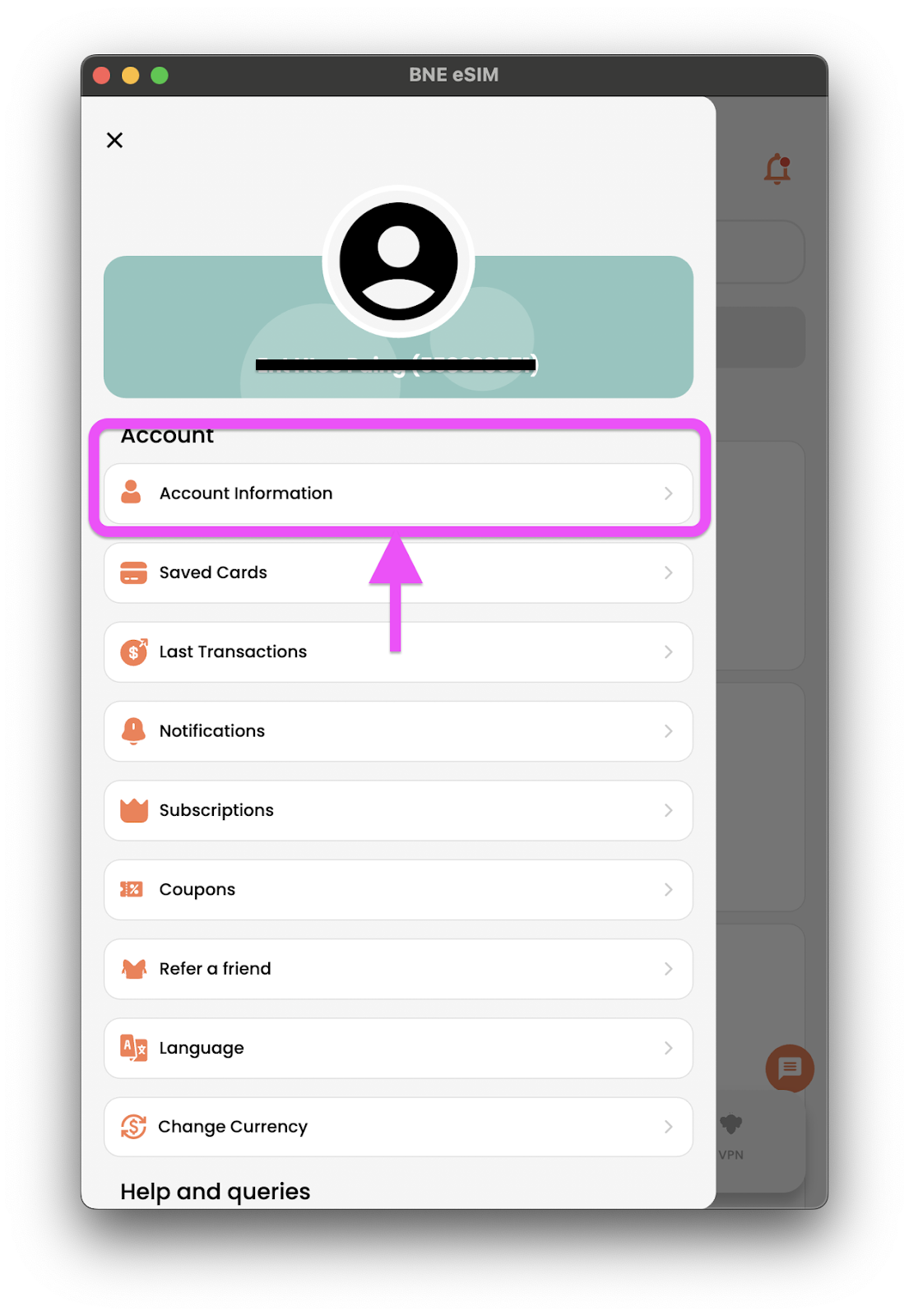Image resolution: width=909 pixels, height=1316 pixels.
Task: Click the Notifications bell icon in the list
Action: [x=133, y=730]
